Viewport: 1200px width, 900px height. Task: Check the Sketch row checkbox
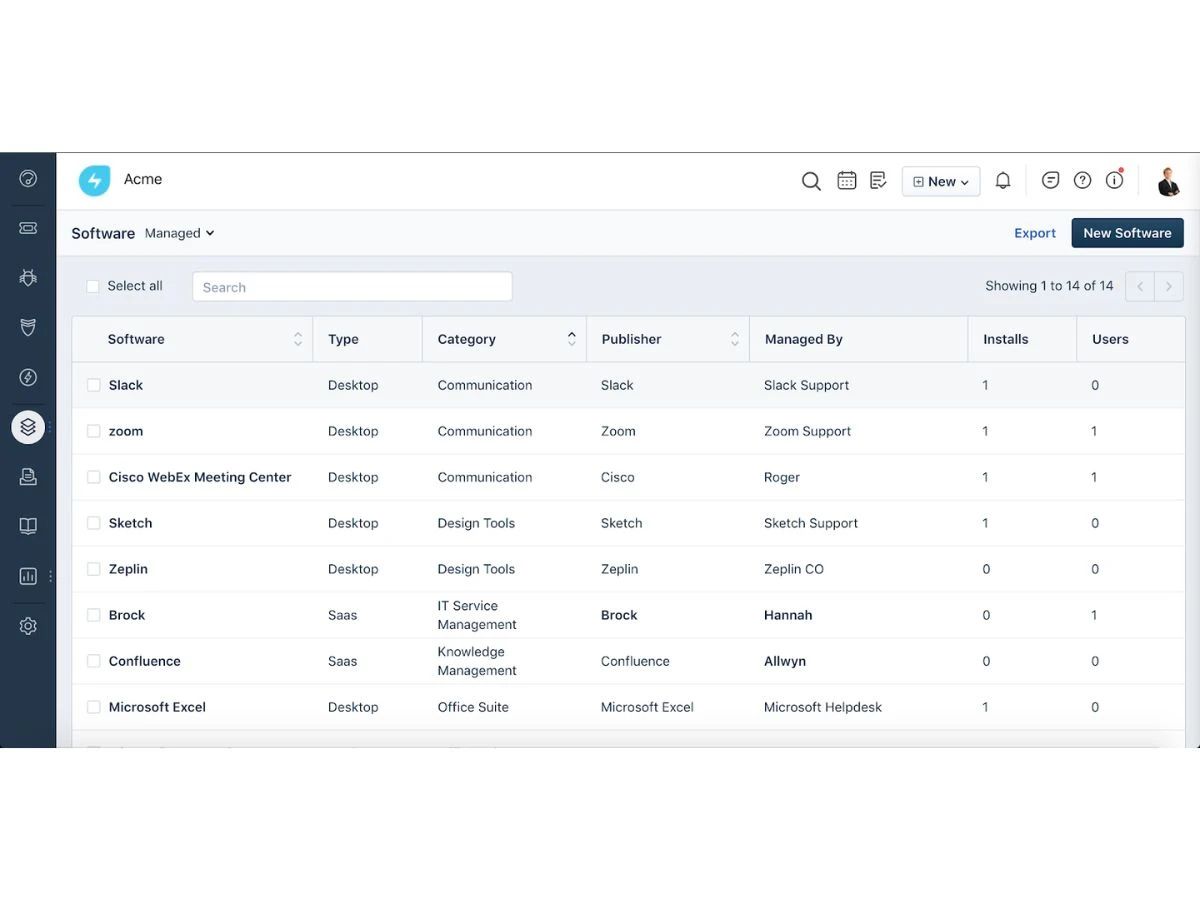tap(94, 523)
